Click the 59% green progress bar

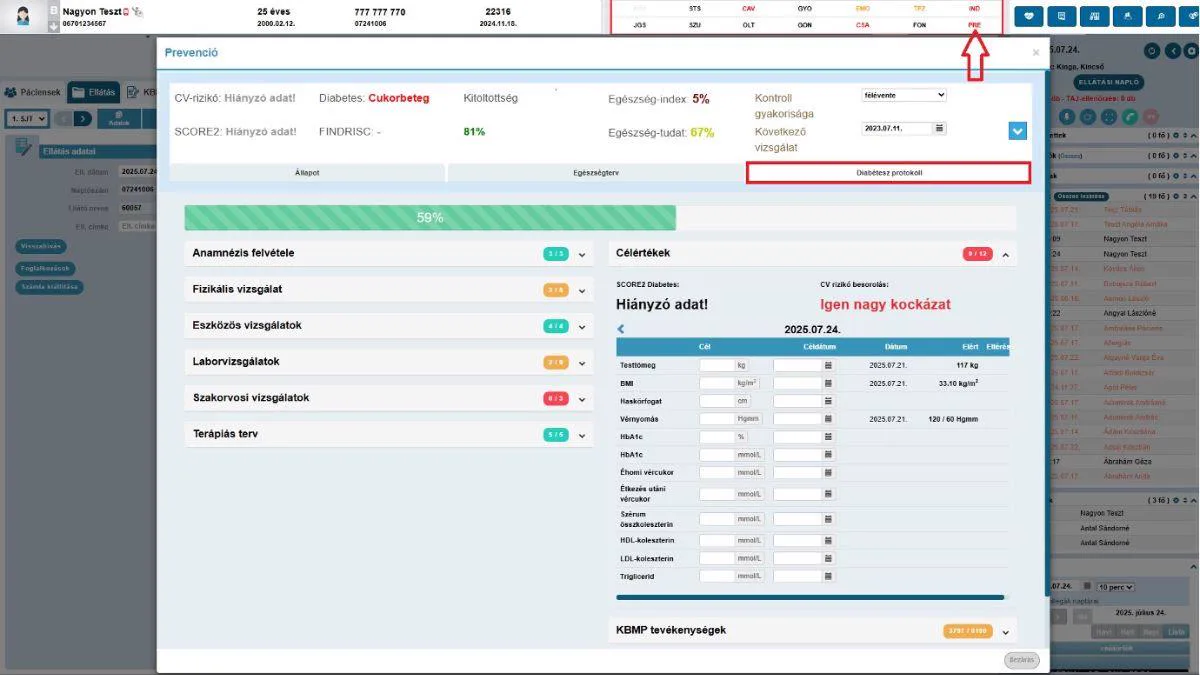coord(430,217)
